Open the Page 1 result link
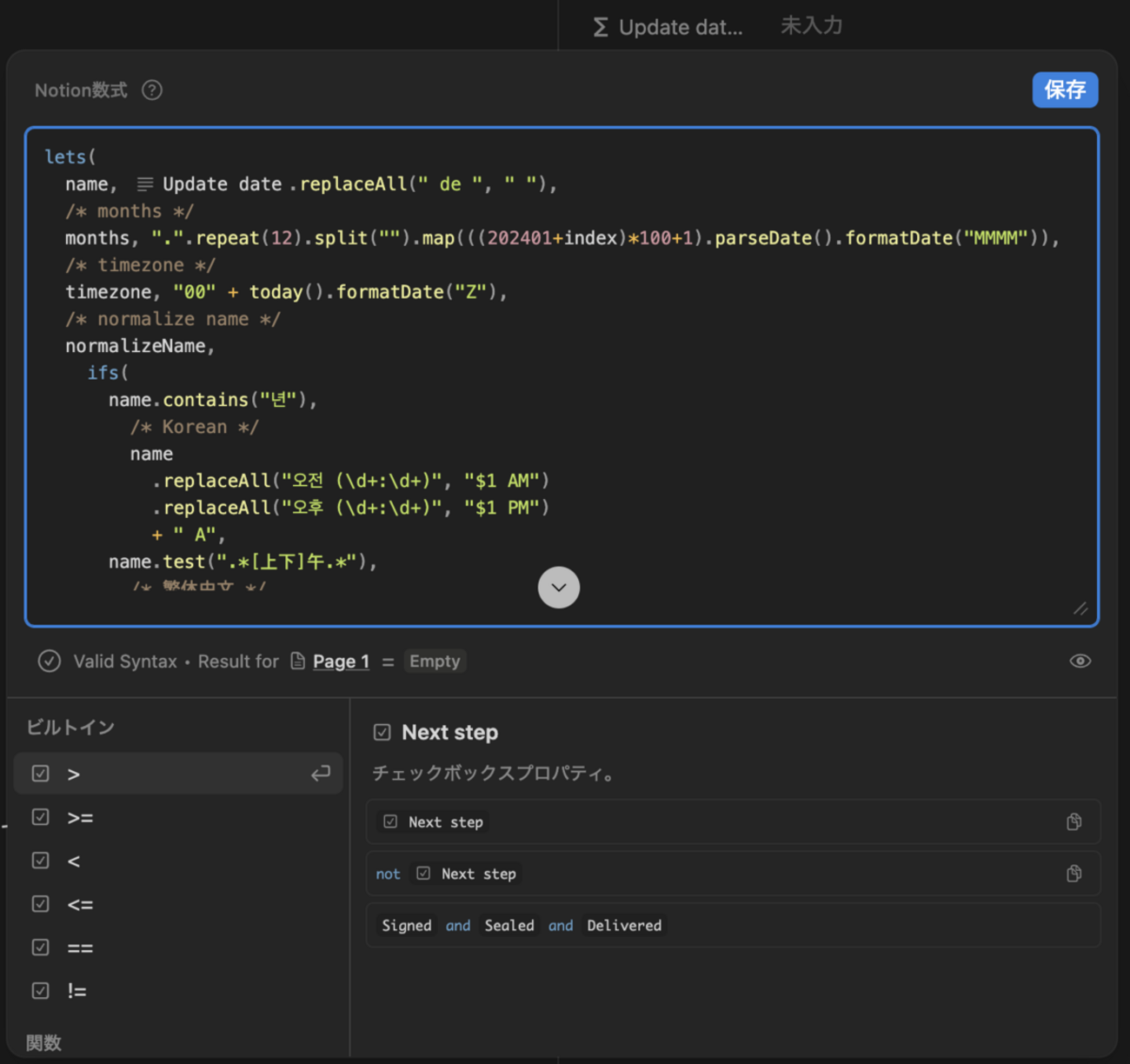 click(x=341, y=662)
